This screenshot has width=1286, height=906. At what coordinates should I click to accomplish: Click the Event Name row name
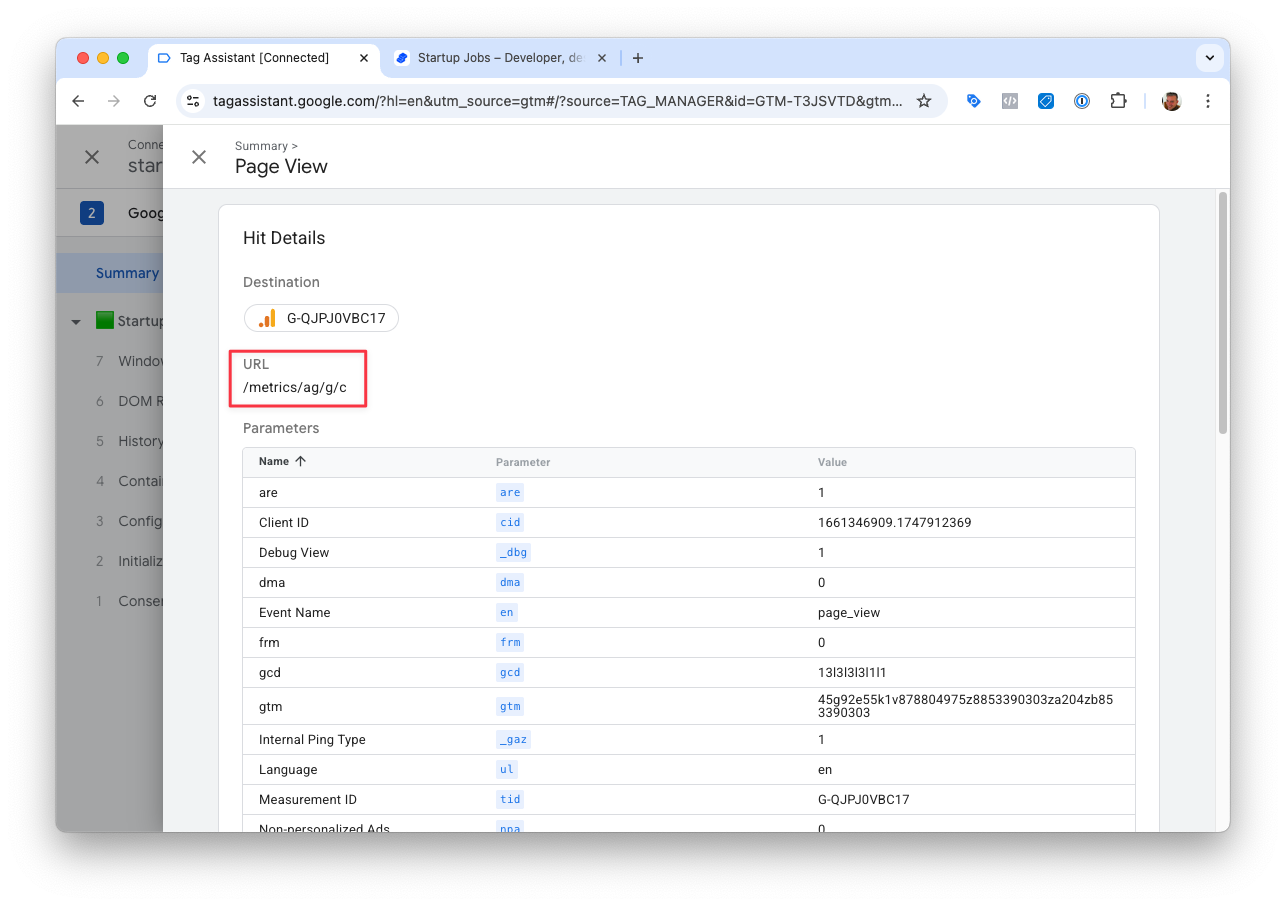pos(294,613)
